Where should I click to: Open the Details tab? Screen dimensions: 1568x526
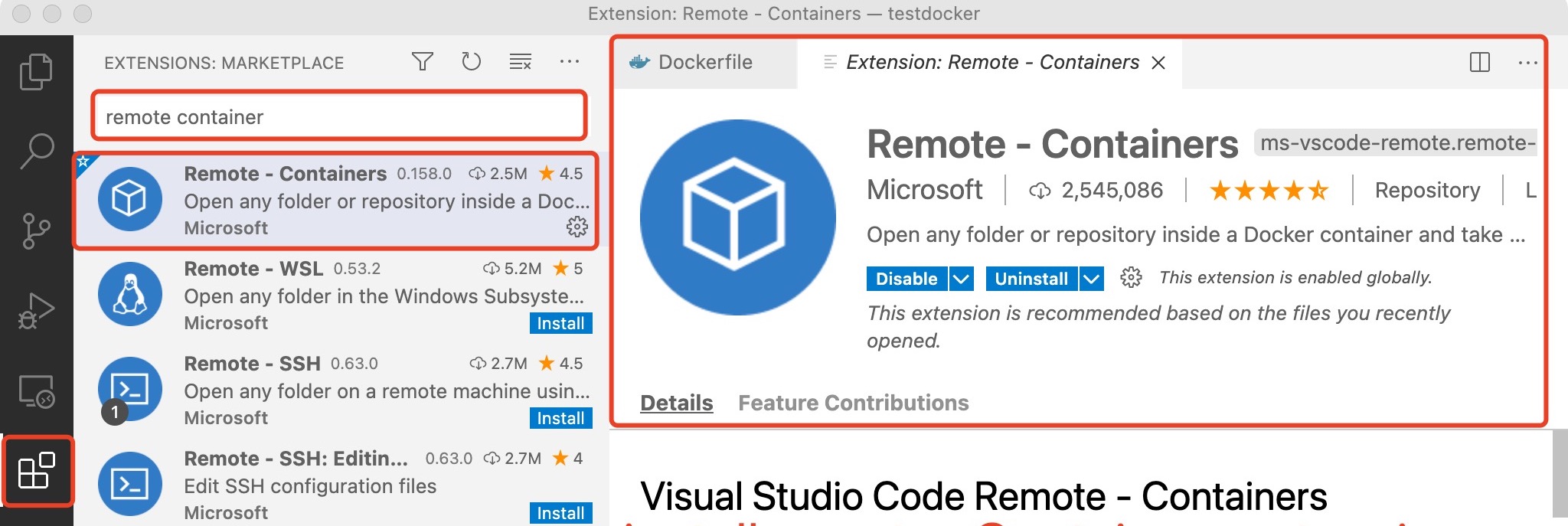point(677,403)
